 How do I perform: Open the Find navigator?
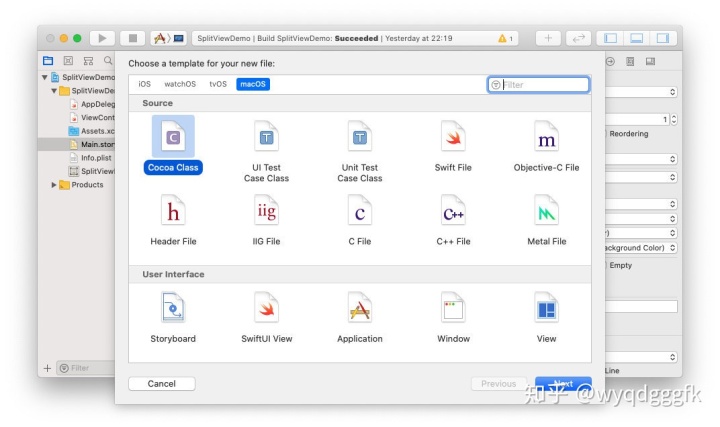[108, 61]
